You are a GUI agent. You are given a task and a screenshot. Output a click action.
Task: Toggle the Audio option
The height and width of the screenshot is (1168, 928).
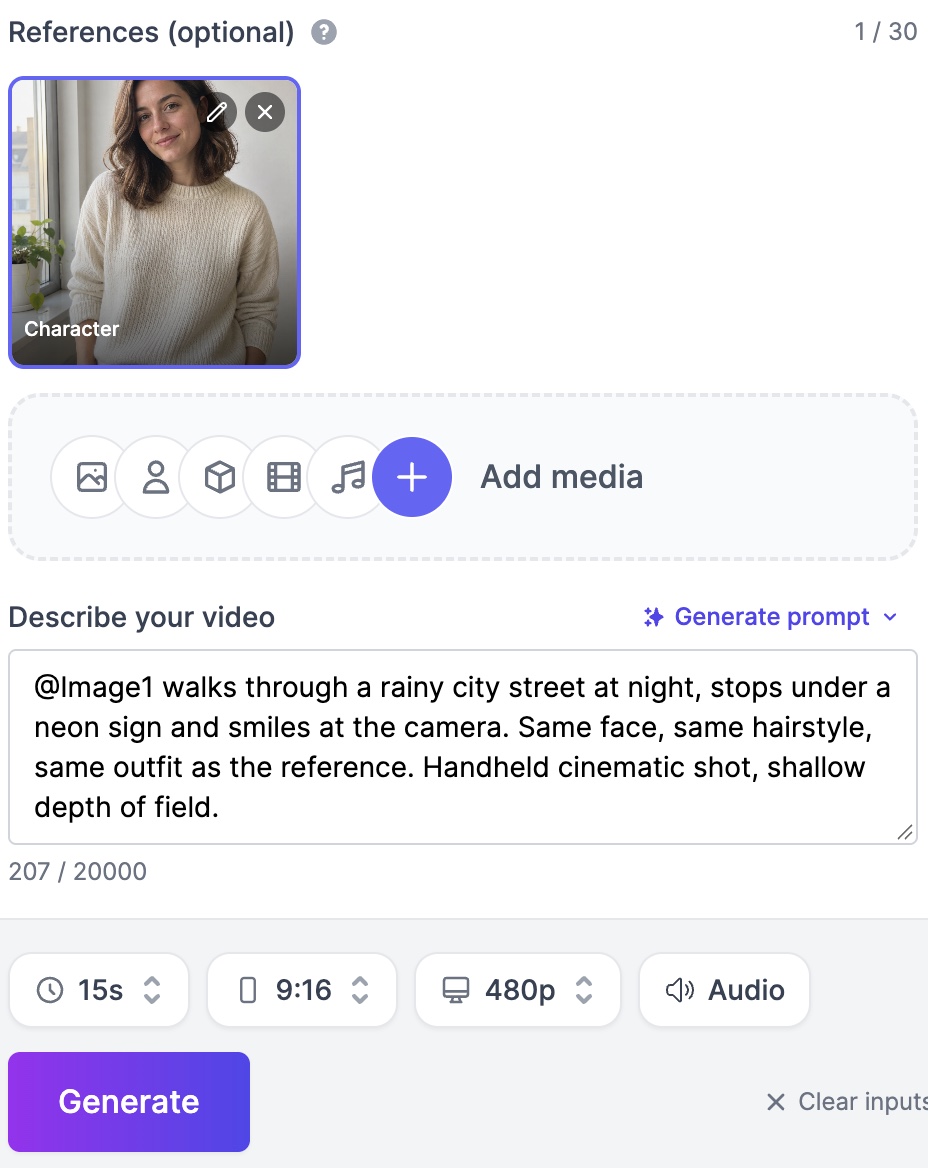click(x=724, y=990)
